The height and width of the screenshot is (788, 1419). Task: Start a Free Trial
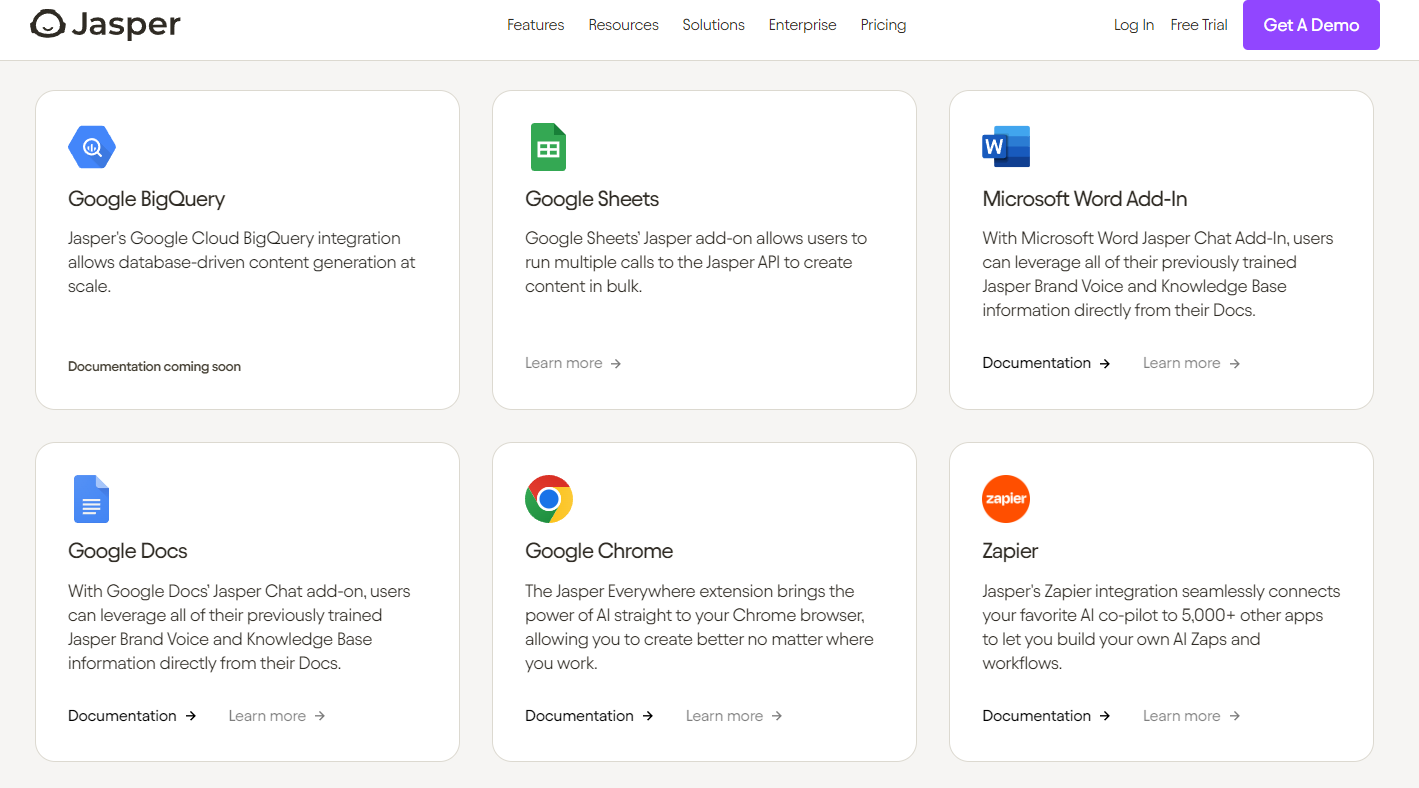pyautogui.click(x=1199, y=25)
